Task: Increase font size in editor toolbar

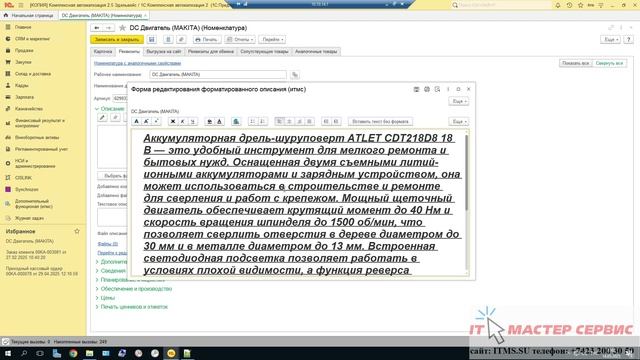Action: (x=146, y=122)
